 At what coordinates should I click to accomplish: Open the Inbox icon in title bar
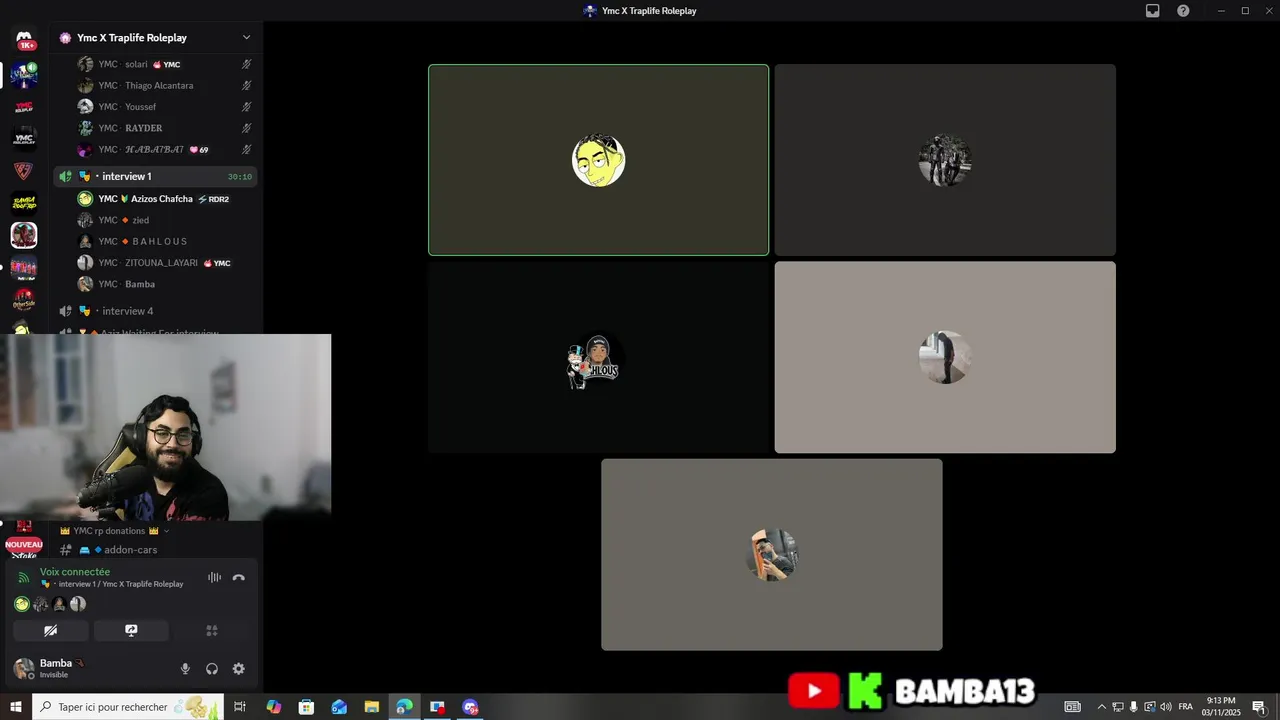click(1152, 11)
